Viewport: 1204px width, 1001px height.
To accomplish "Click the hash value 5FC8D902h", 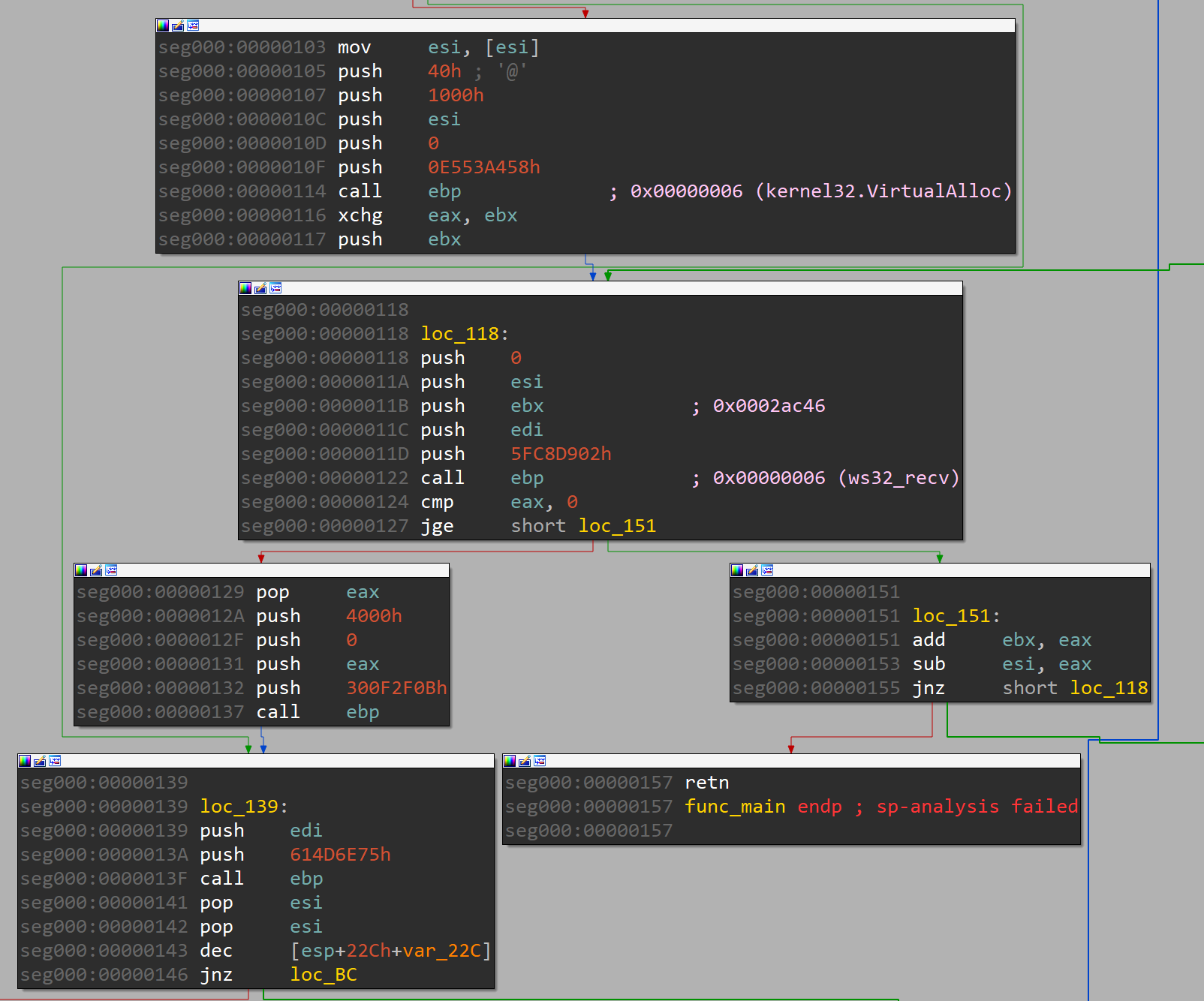I will coord(561,454).
